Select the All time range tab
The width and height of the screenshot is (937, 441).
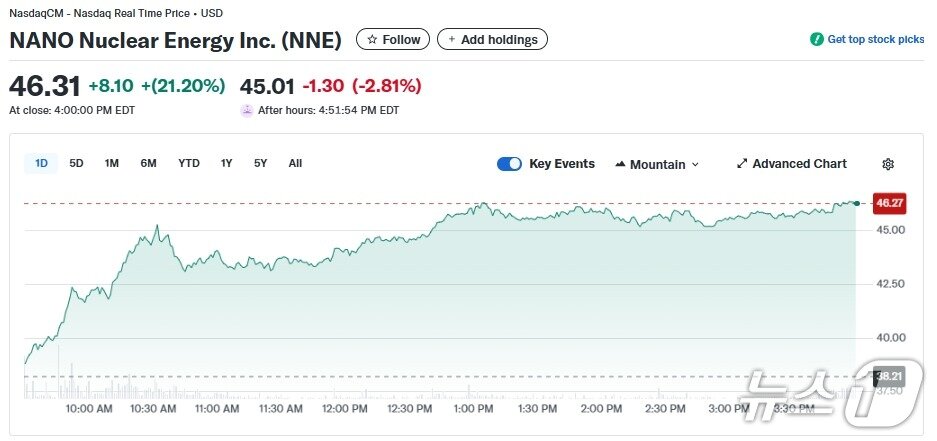coord(295,163)
